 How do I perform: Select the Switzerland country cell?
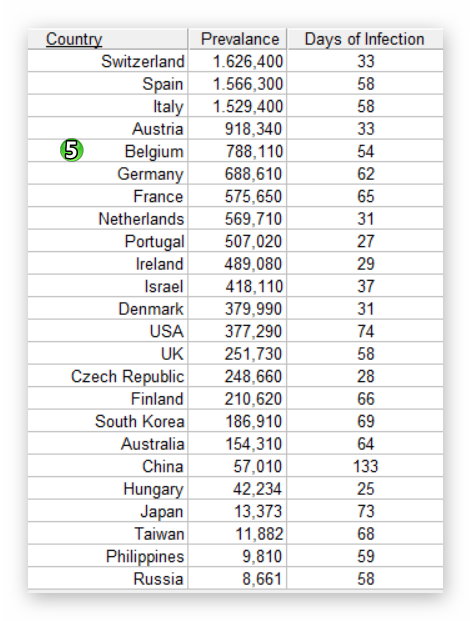point(108,61)
